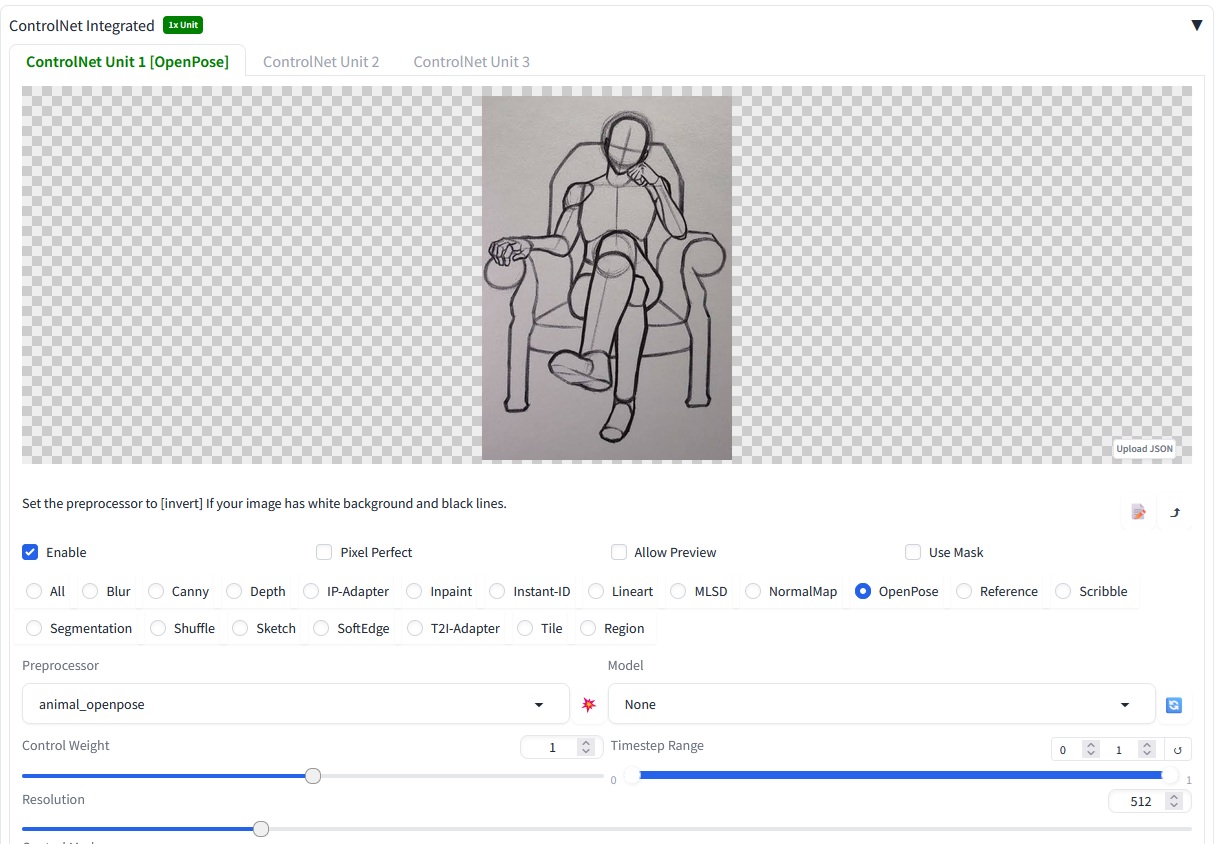
Task: Click the green 1x Unit badge
Action: click(183, 25)
